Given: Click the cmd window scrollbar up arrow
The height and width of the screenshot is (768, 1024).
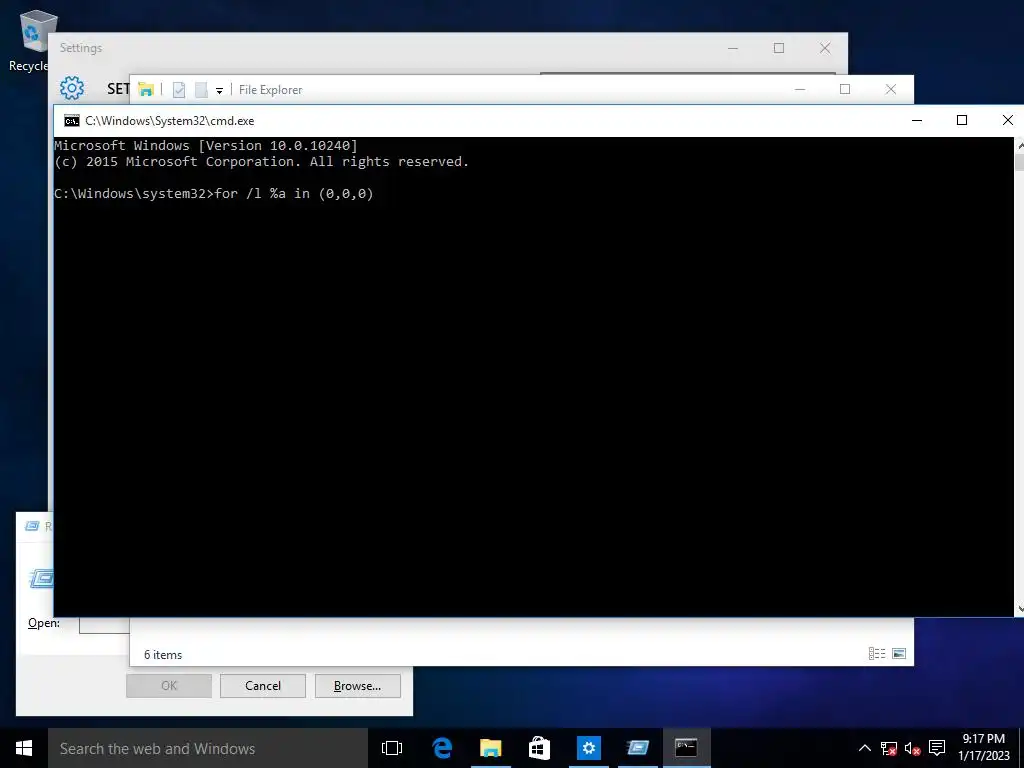Looking at the screenshot, I should tap(1019, 146).
